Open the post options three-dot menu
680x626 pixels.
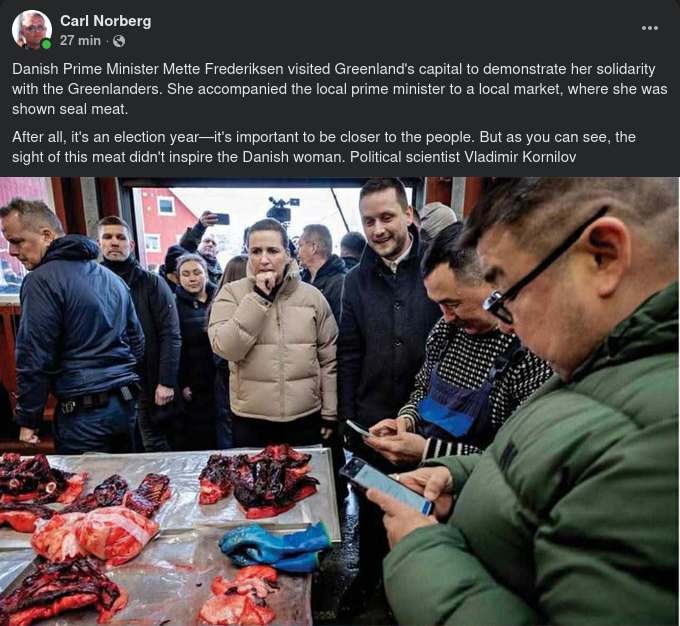pyautogui.click(x=649, y=28)
